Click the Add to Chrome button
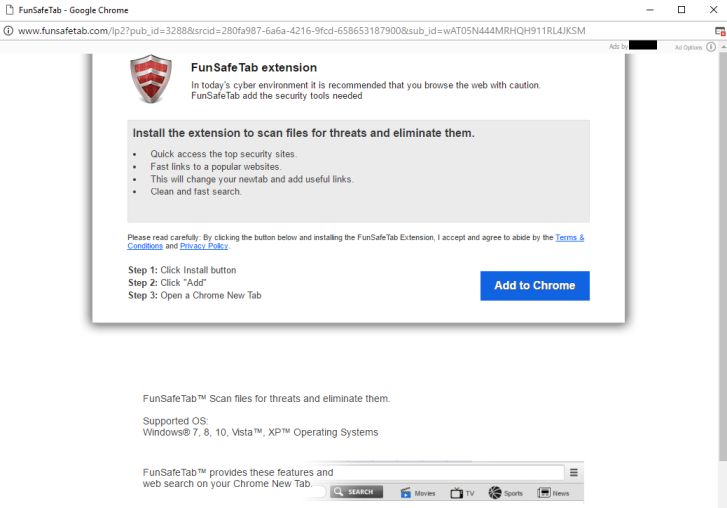 (x=534, y=286)
